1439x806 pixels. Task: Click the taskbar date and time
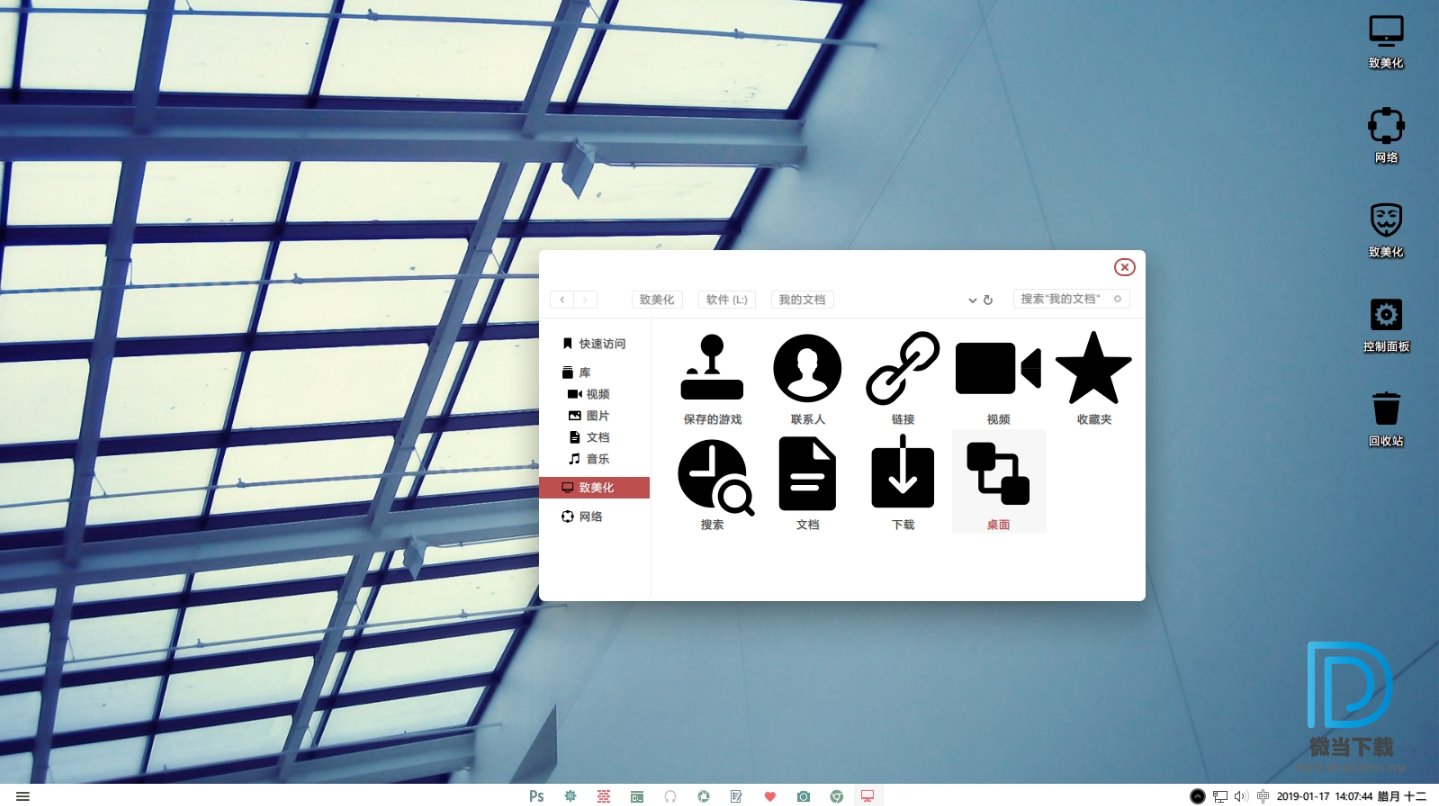(1351, 796)
